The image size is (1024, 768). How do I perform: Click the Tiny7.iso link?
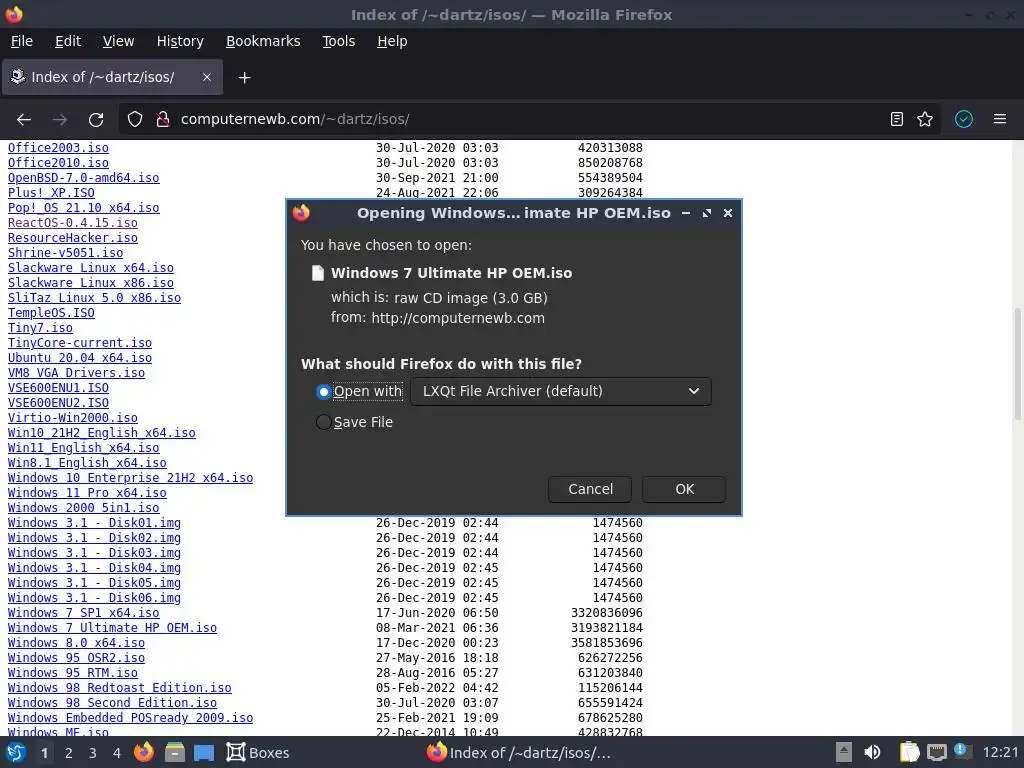point(40,328)
